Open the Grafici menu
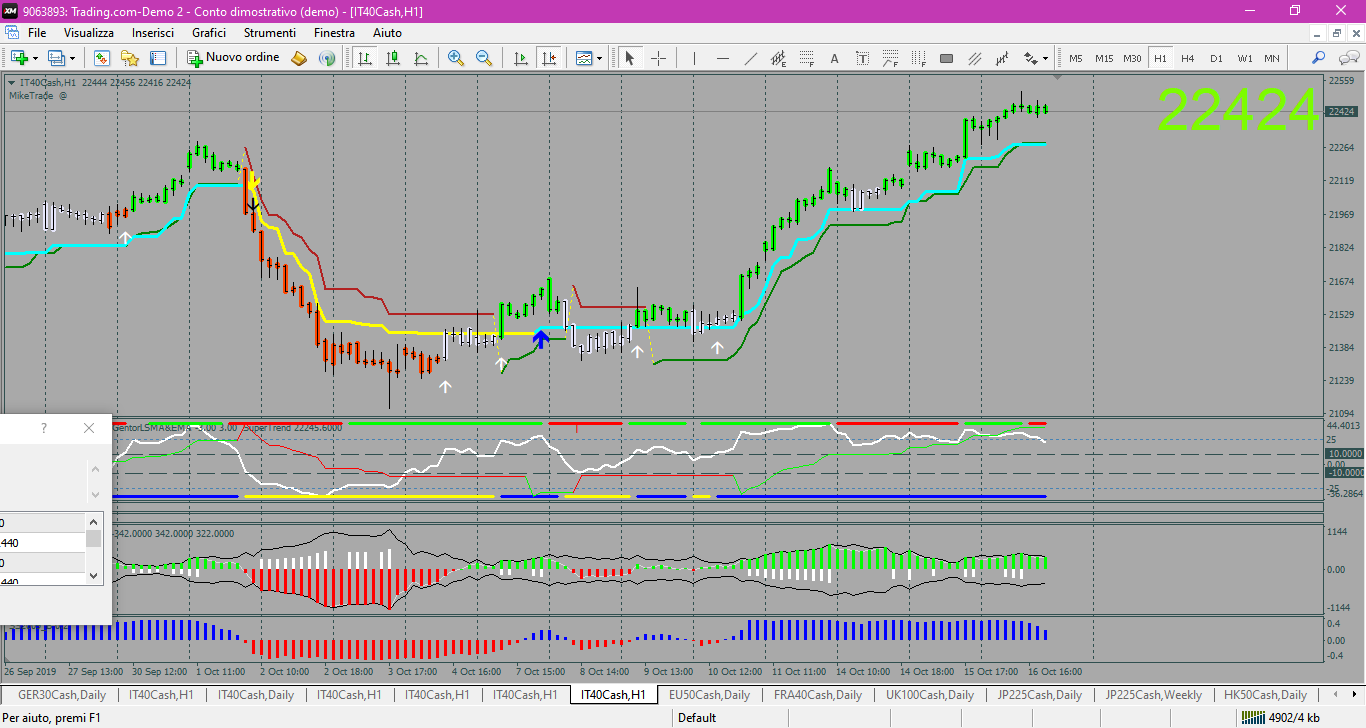Image resolution: width=1366 pixels, height=728 pixels. click(209, 33)
